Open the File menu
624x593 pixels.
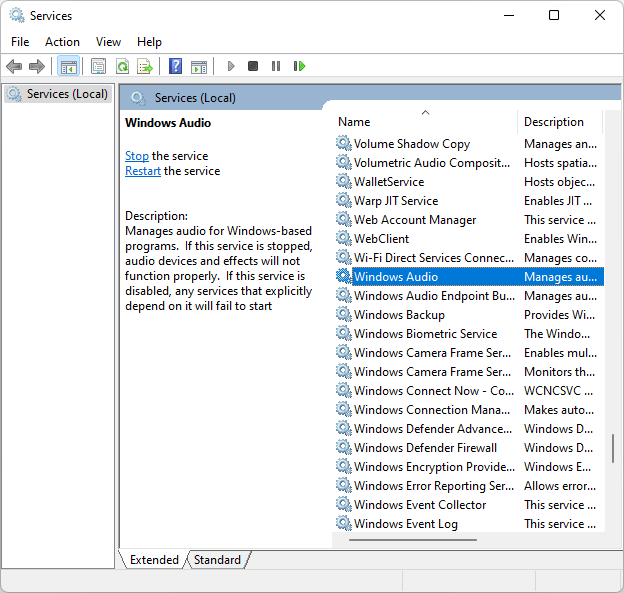point(20,42)
